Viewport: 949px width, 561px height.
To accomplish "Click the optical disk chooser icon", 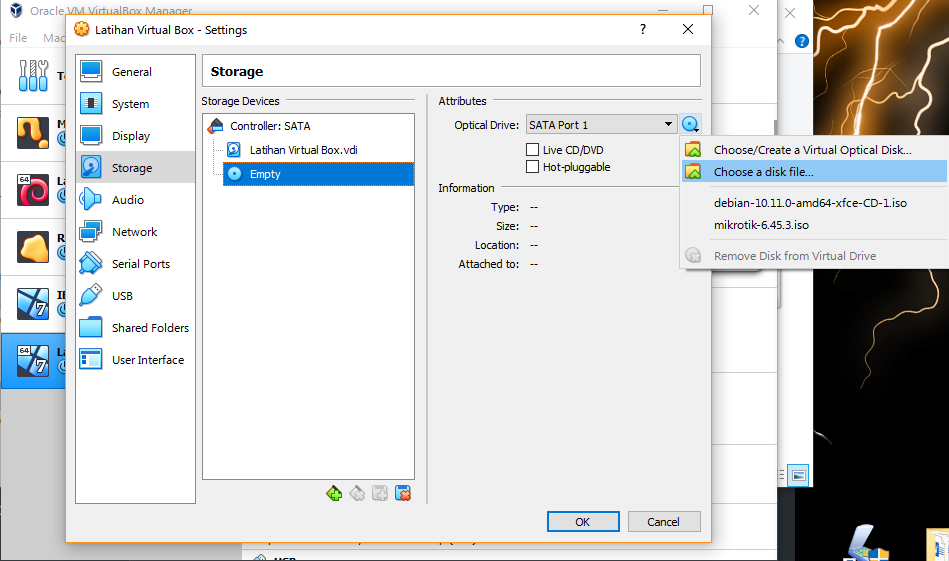I will tap(690, 125).
